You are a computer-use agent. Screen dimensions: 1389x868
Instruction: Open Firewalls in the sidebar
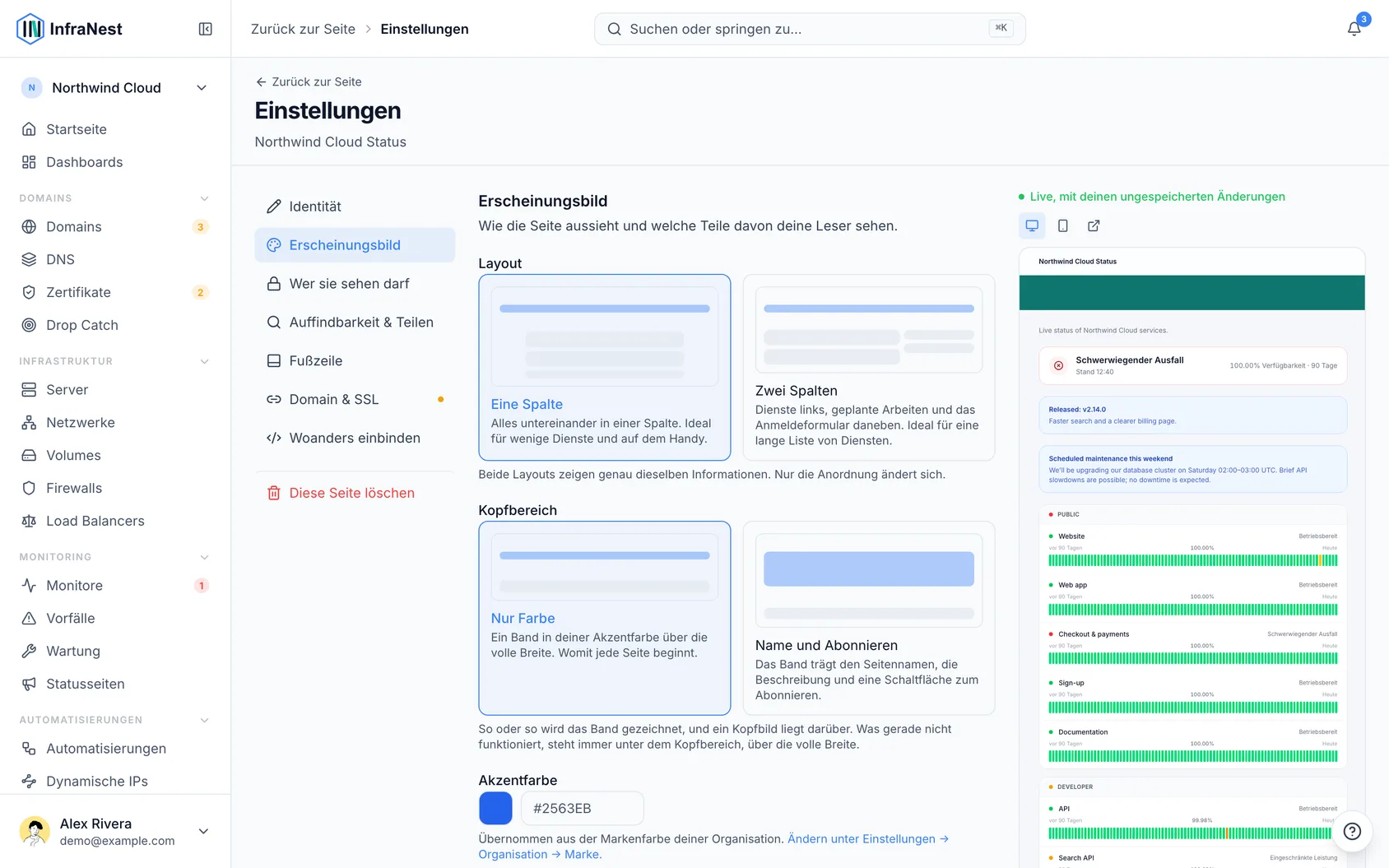pyautogui.click(x=115, y=488)
